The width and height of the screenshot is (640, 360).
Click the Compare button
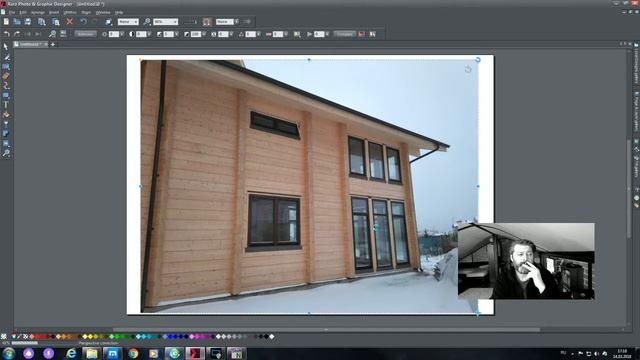(344, 34)
